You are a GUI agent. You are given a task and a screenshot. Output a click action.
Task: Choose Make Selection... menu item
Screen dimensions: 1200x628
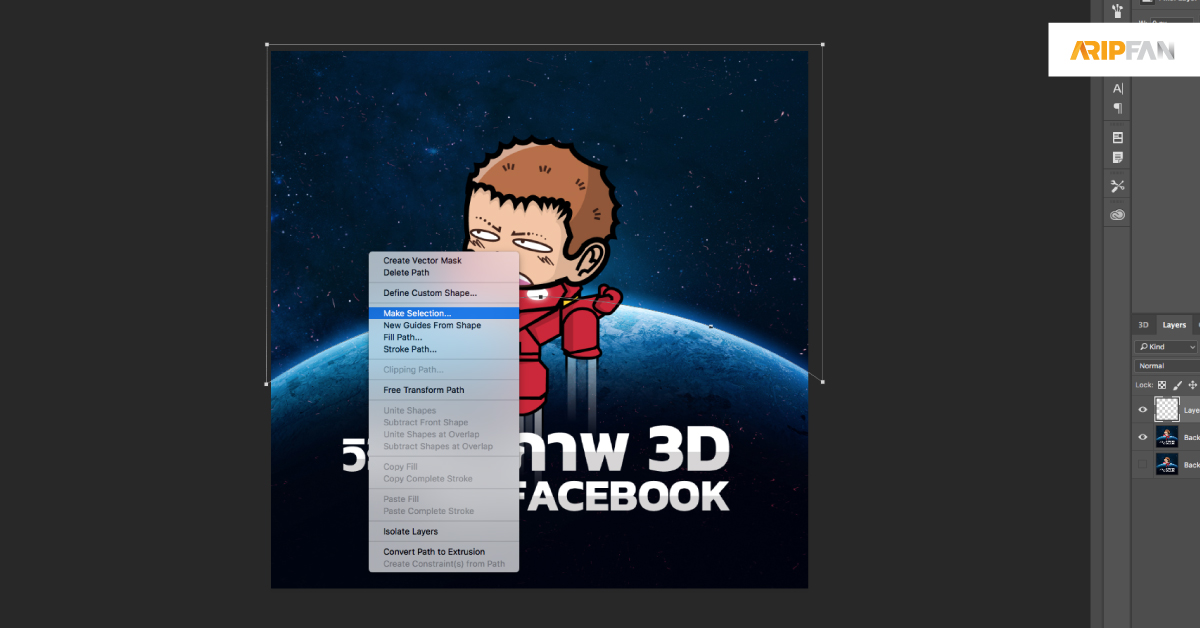pyautogui.click(x=444, y=313)
